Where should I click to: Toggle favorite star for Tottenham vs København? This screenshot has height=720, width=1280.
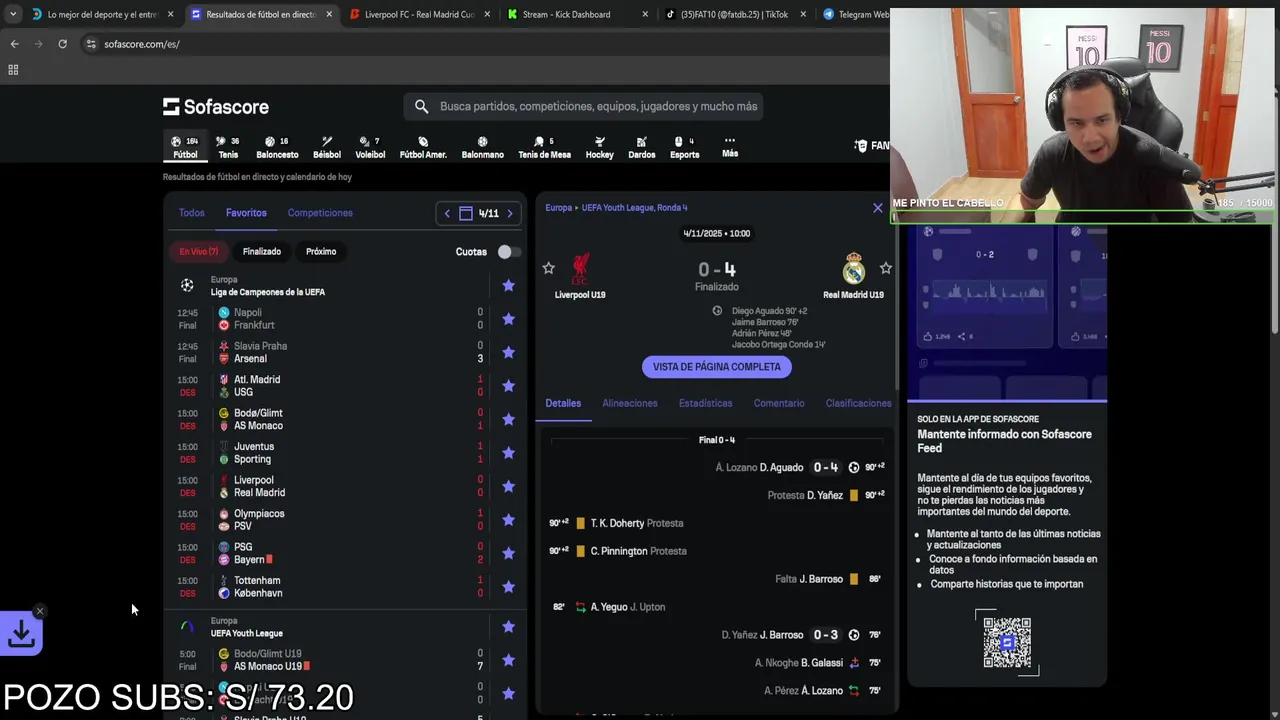tap(508, 587)
